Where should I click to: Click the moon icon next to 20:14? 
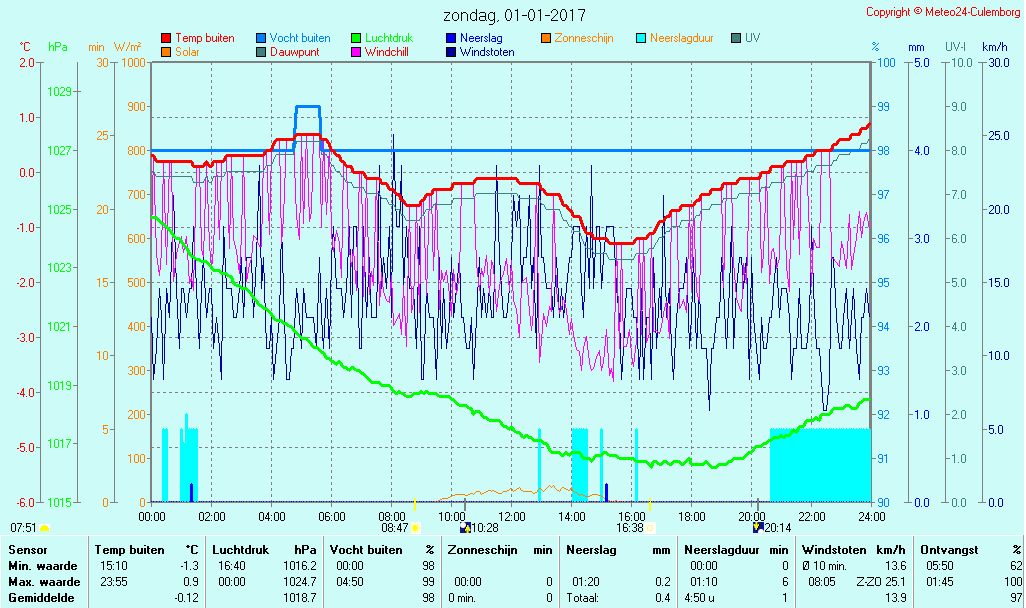click(758, 527)
